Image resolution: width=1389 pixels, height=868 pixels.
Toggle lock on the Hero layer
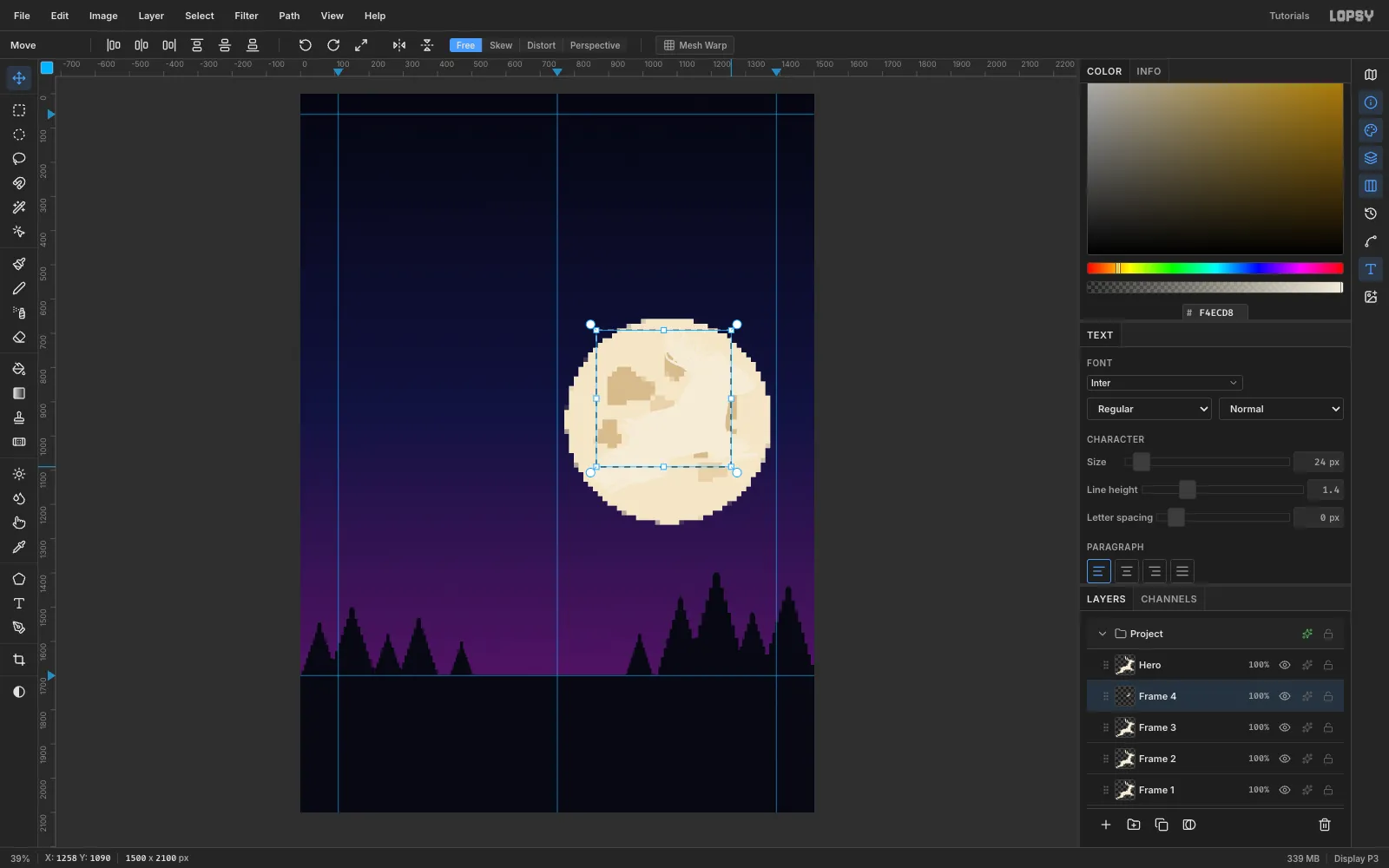[x=1328, y=665]
